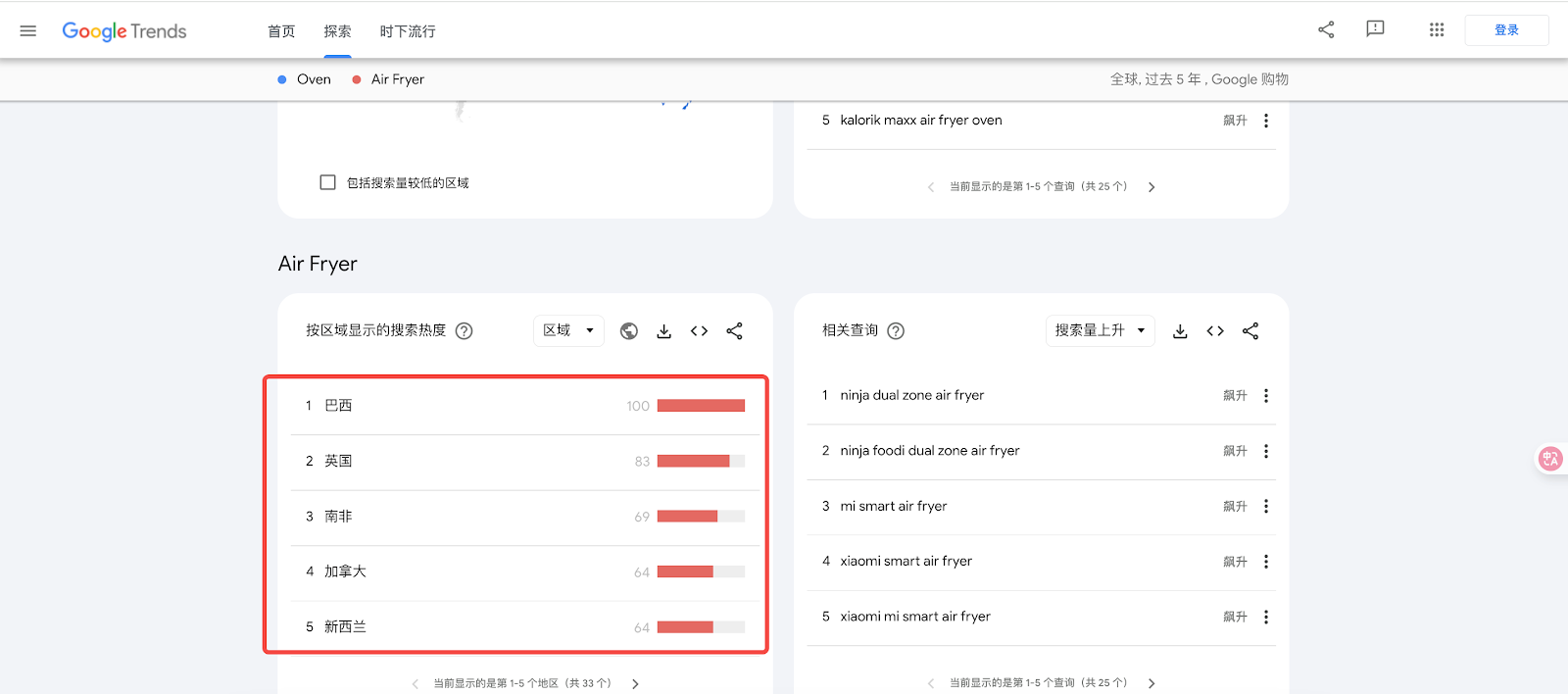Open query xiaomi mi smart air fryer
This screenshot has width=1568, height=694.
point(915,617)
